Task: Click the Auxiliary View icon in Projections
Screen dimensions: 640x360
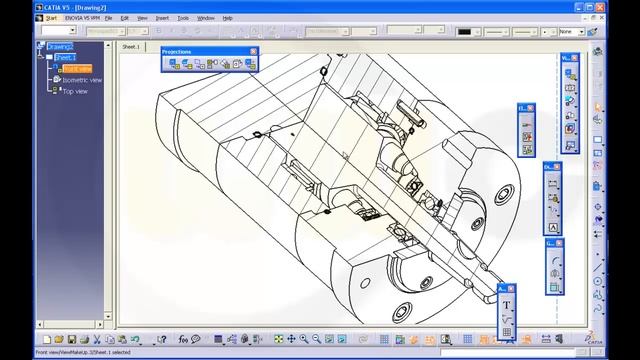Action: (225, 64)
